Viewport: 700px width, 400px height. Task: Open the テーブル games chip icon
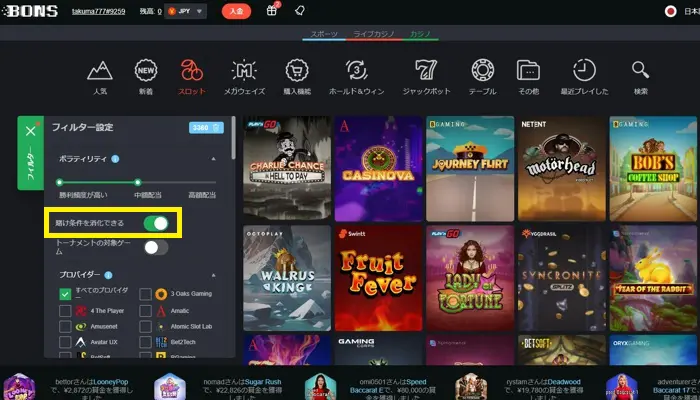(x=482, y=71)
